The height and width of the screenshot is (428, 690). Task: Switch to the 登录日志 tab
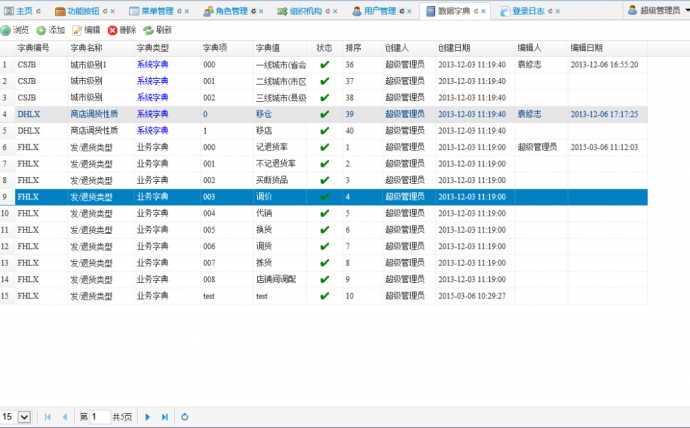click(526, 11)
